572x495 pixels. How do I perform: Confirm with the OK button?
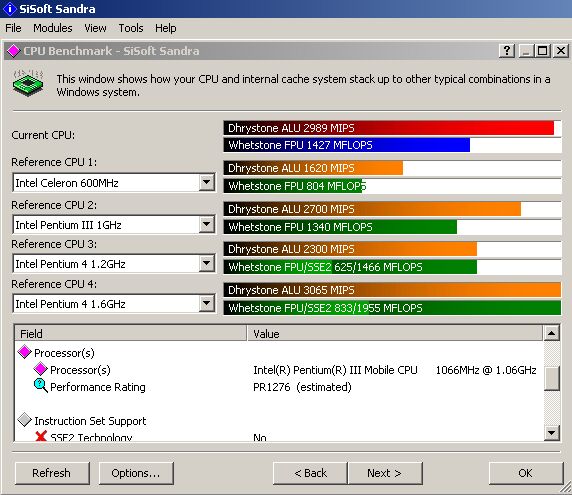526,473
